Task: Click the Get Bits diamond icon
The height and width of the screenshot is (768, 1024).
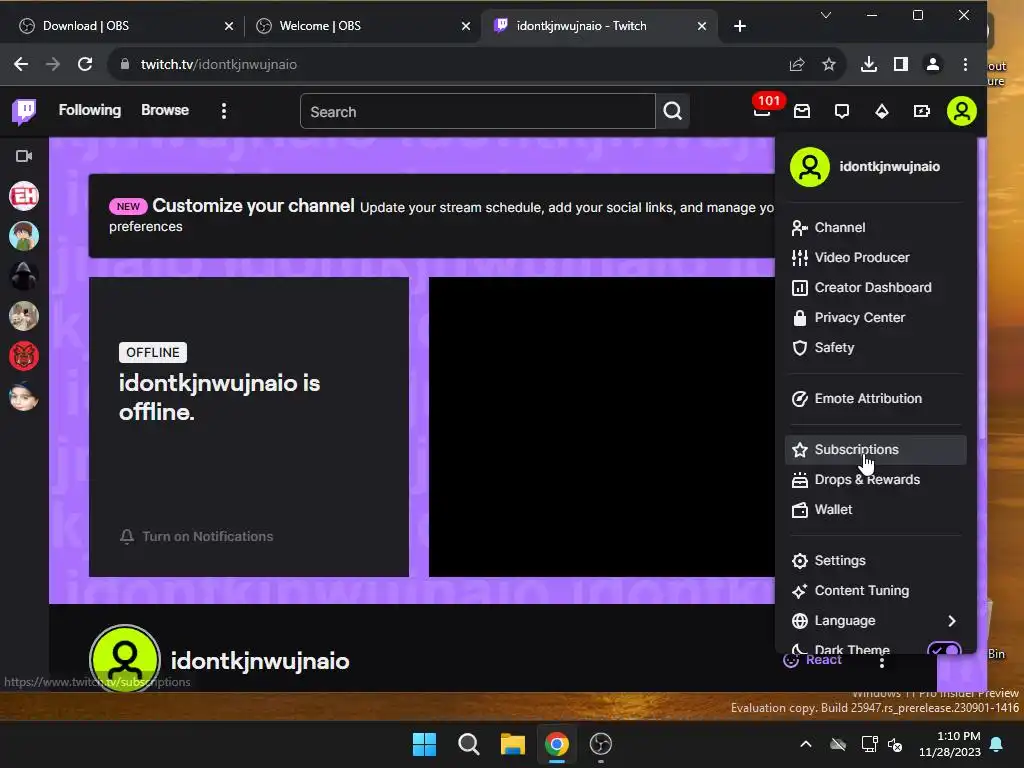Action: [882, 111]
